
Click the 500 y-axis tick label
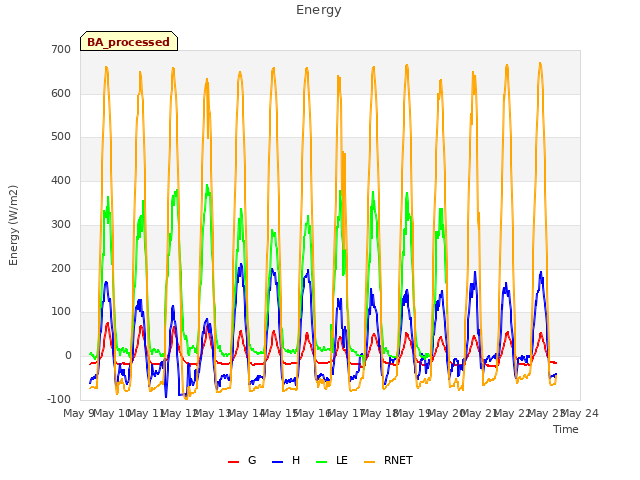pos(61,137)
